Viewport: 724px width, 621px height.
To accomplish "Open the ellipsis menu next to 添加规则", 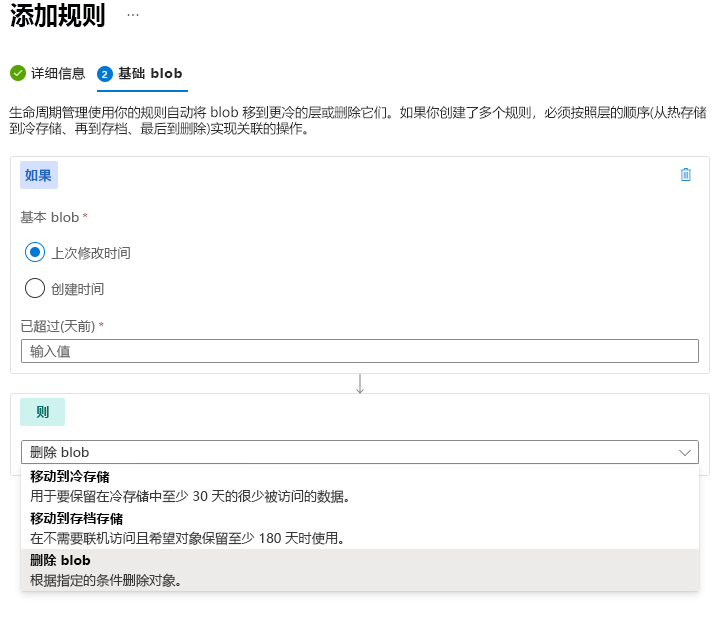I will pyautogui.click(x=133, y=15).
